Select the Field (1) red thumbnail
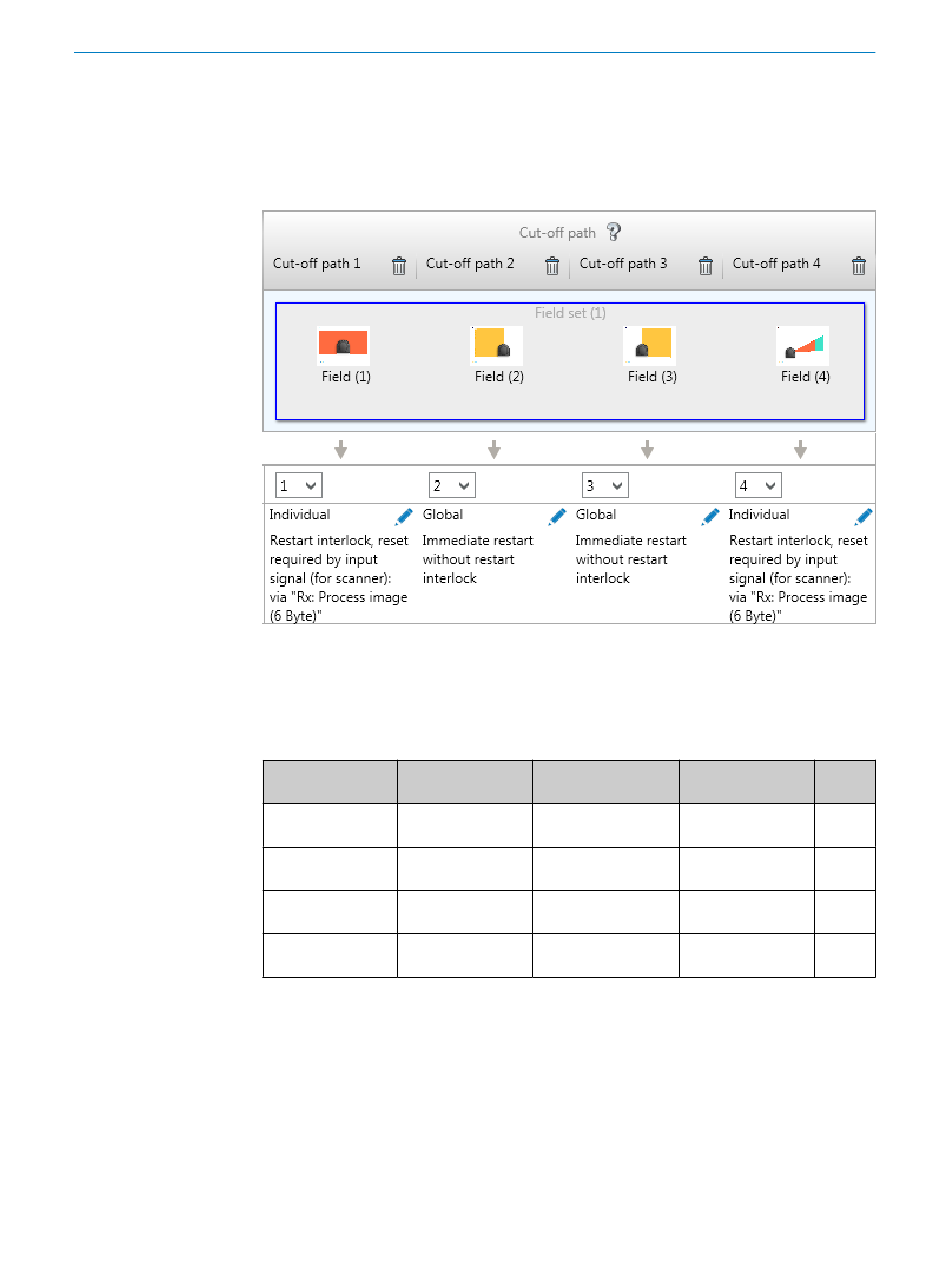The image size is (950, 1277). [343, 346]
